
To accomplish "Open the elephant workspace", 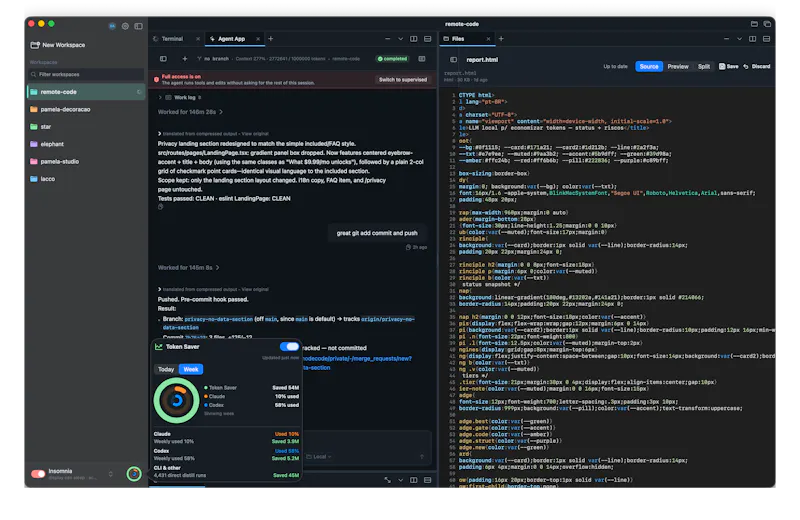I will 85,144.
